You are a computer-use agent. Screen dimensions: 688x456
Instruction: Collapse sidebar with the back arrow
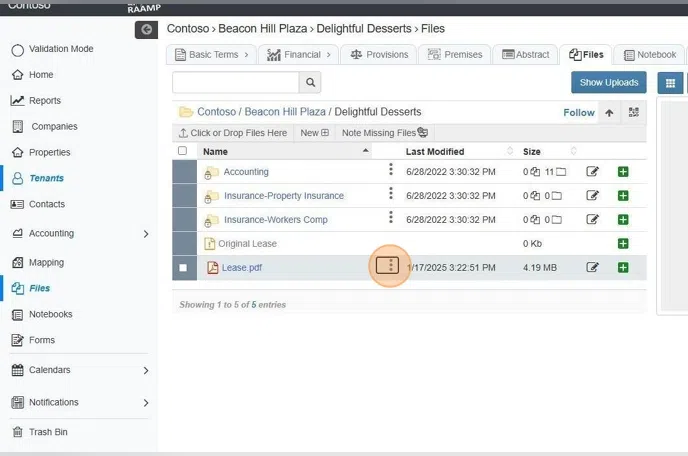[x=147, y=30]
